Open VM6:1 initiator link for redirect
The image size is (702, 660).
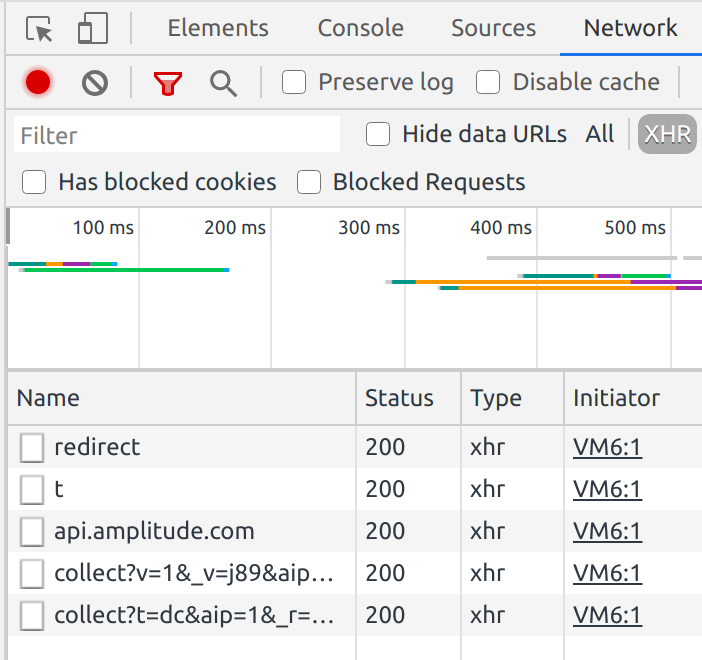(x=607, y=447)
